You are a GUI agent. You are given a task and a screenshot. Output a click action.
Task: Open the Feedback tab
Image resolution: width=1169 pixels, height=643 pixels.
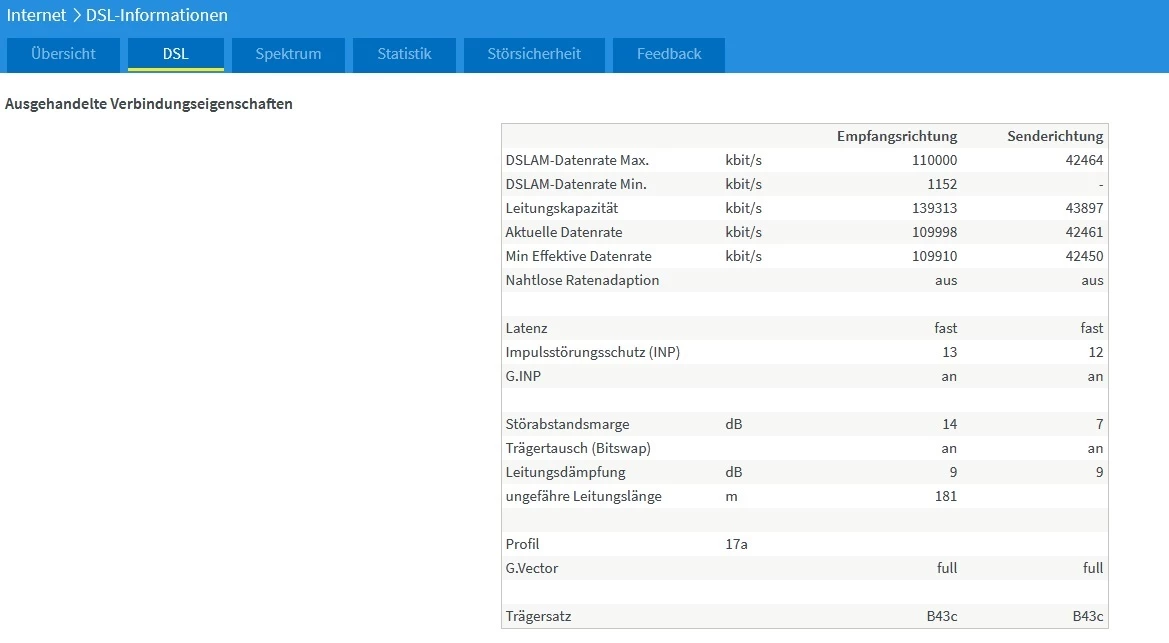click(x=669, y=54)
